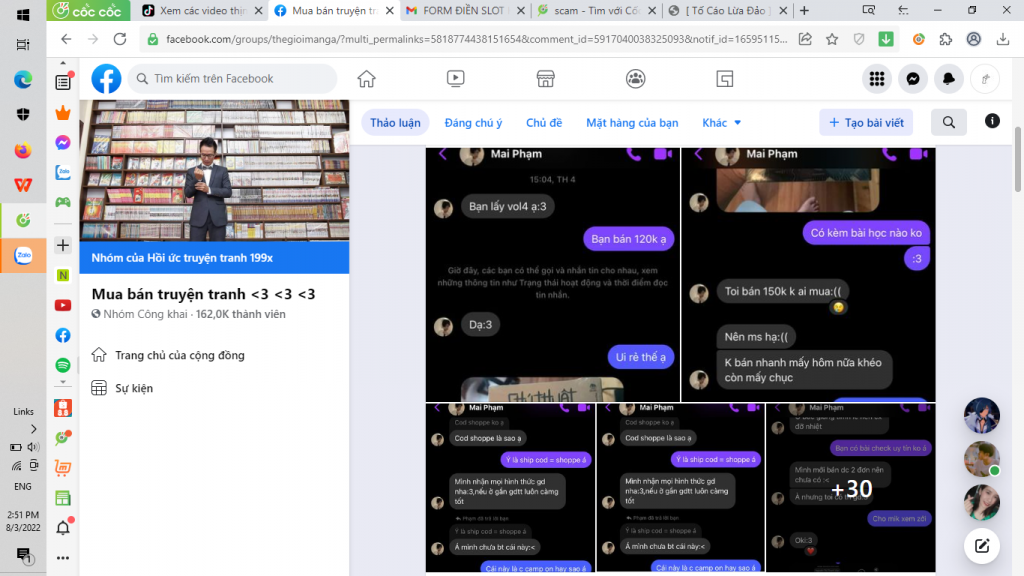Click the new message compose icon
The width and height of the screenshot is (1024, 576).
982,546
